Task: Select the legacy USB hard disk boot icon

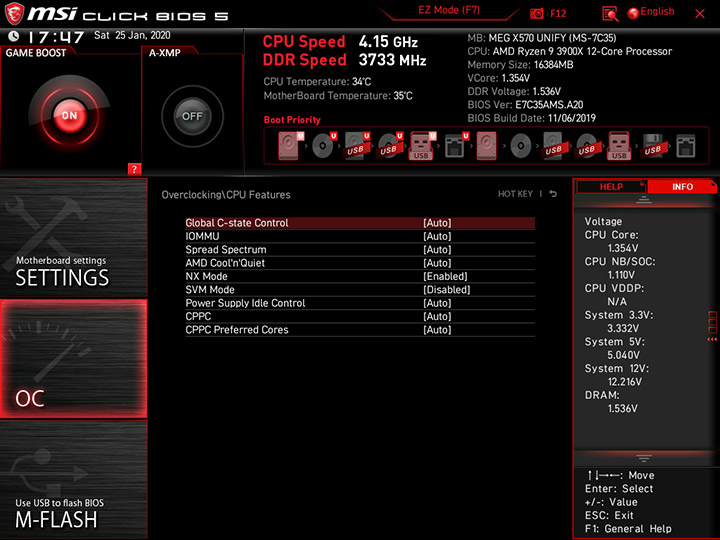Action: click(x=553, y=146)
